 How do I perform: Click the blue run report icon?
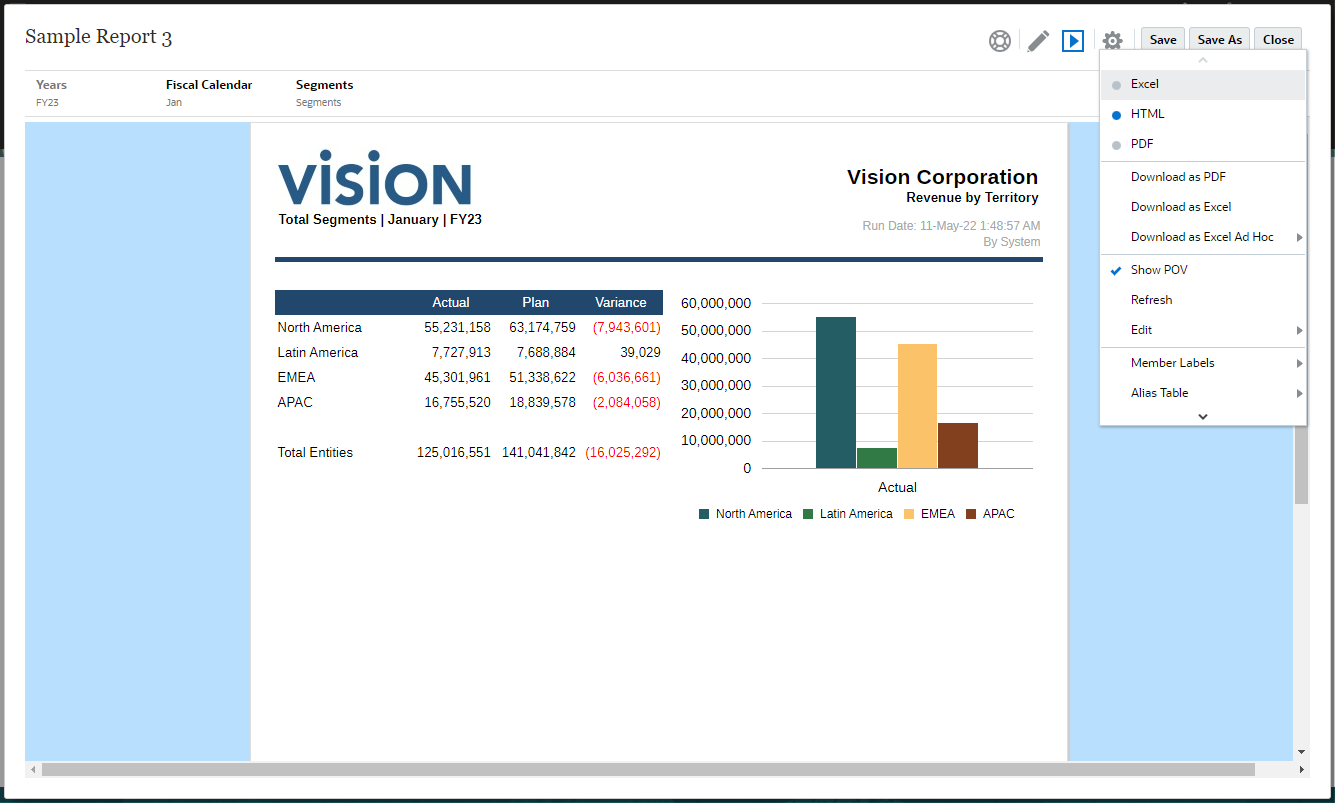(1073, 41)
